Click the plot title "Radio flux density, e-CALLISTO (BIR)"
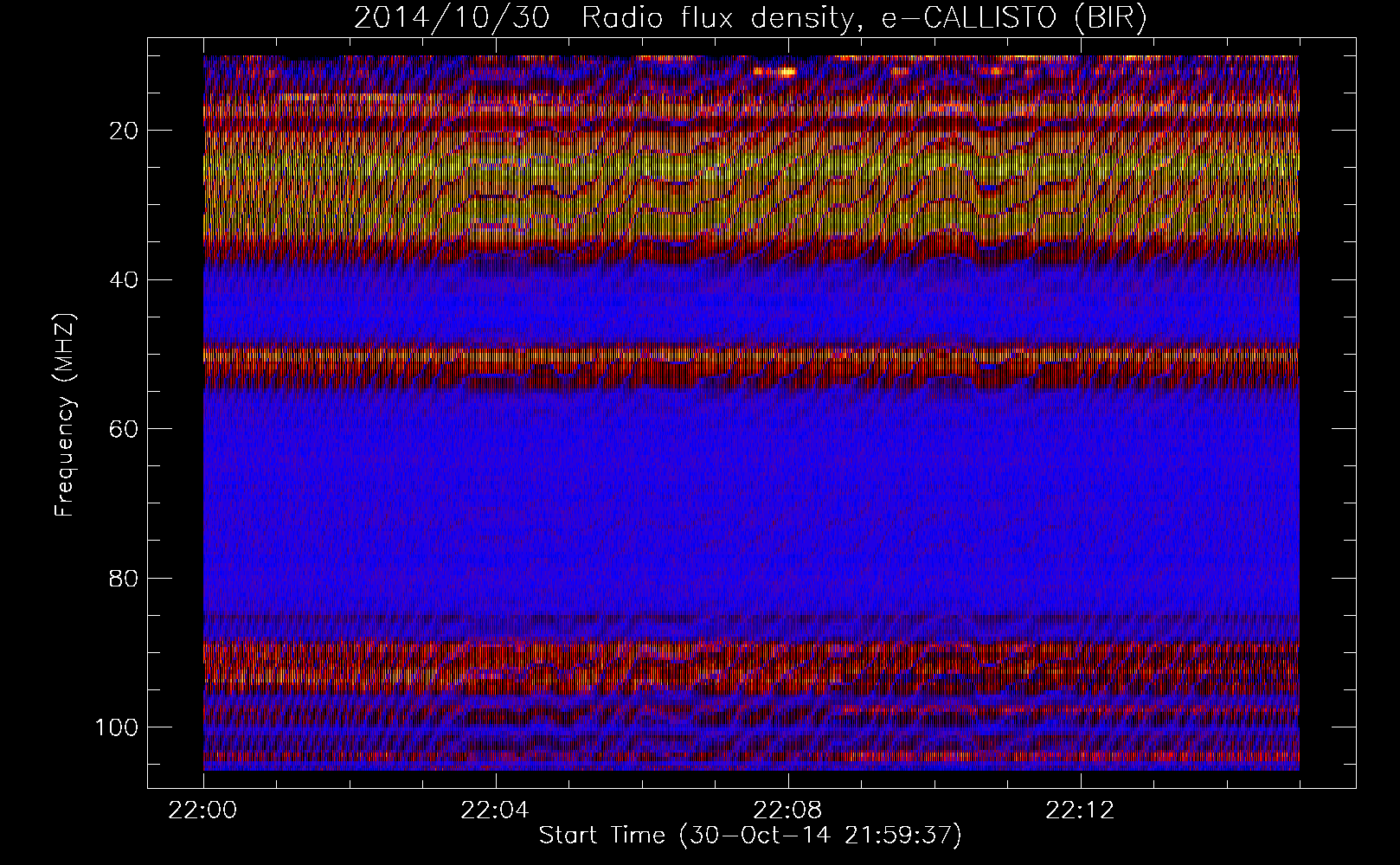The height and width of the screenshot is (865, 1400). [x=864, y=18]
